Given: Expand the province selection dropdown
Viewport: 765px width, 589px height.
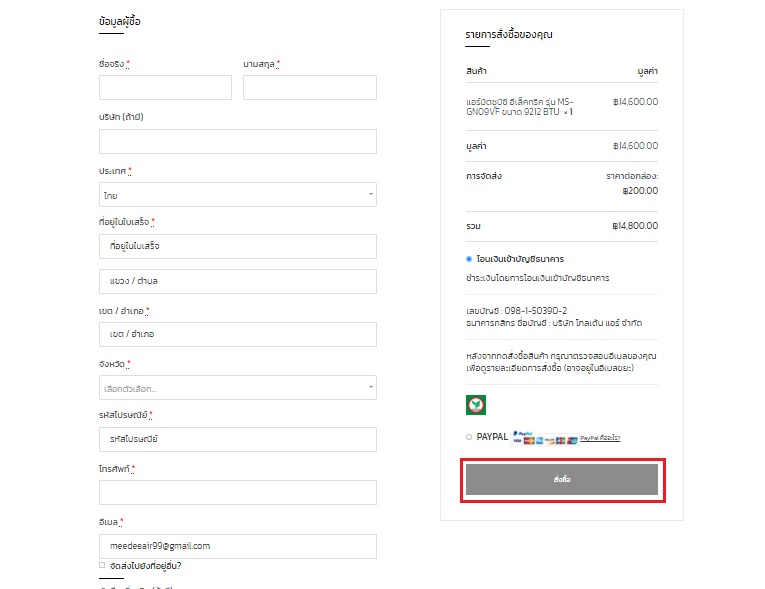Looking at the screenshot, I should tap(238, 387).
